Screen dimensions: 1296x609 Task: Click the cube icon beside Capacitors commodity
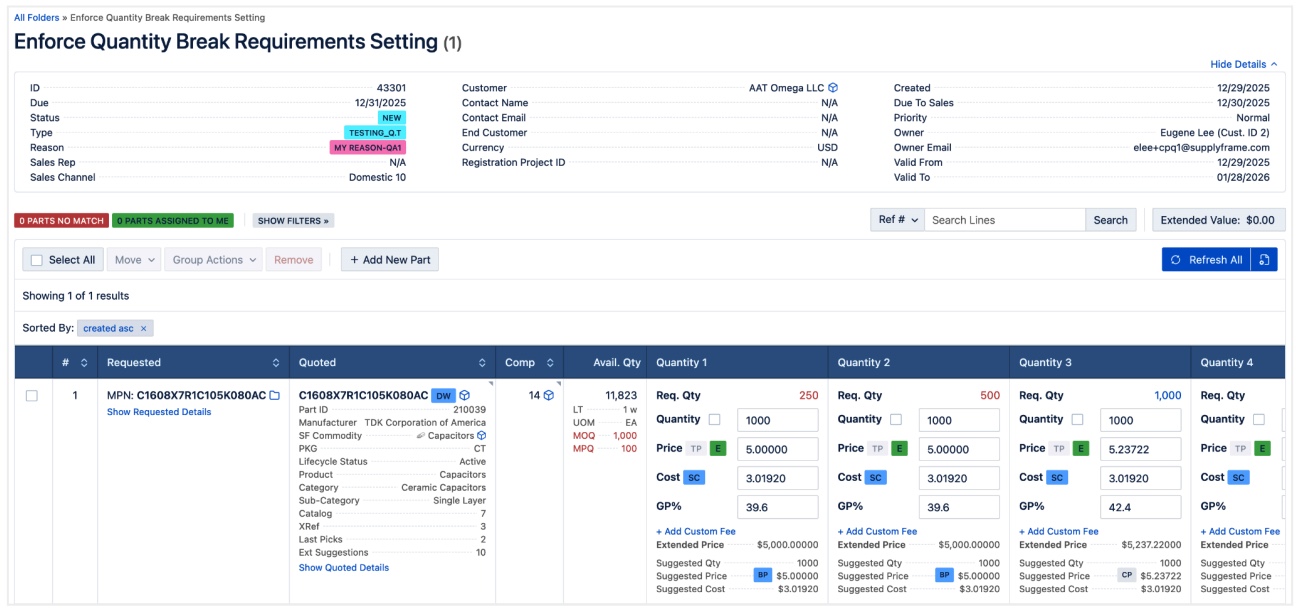[x=481, y=436]
